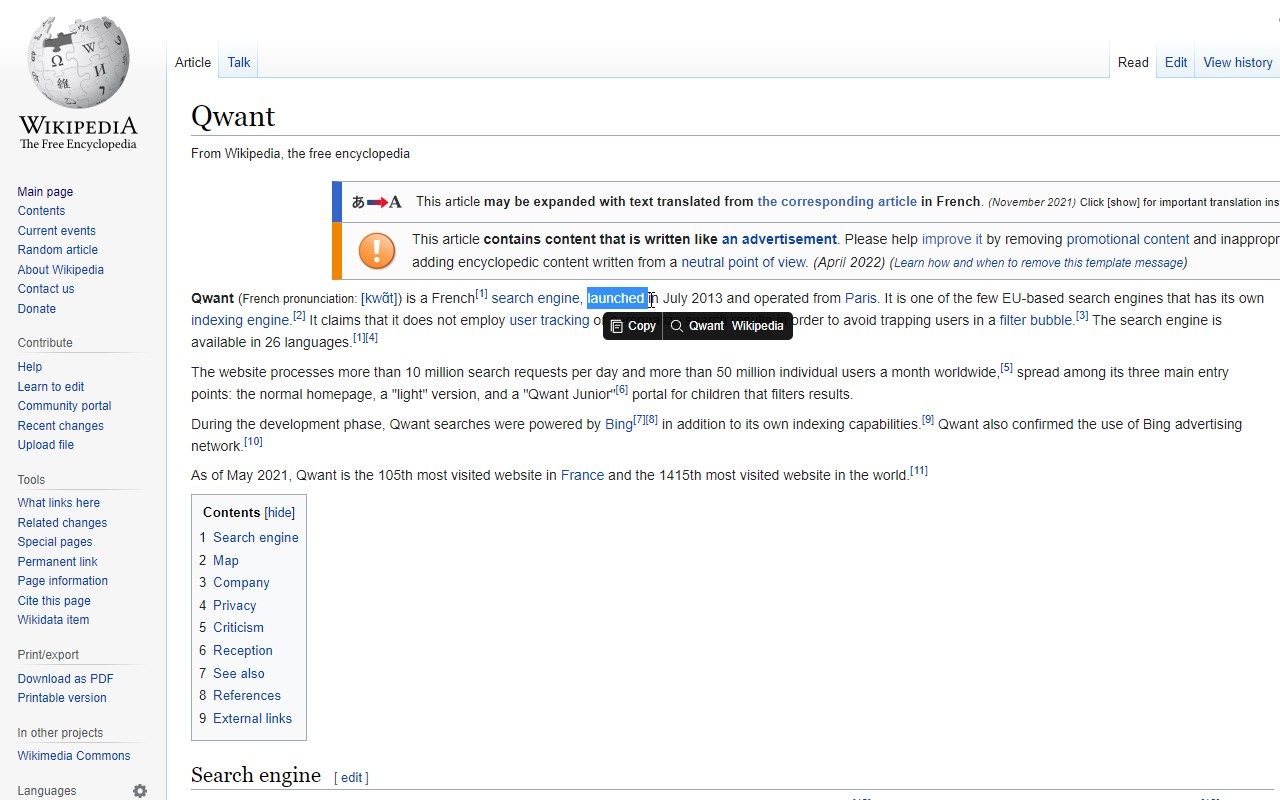The image size is (1280, 800).
Task: Open Page information
Action: tap(63, 581)
